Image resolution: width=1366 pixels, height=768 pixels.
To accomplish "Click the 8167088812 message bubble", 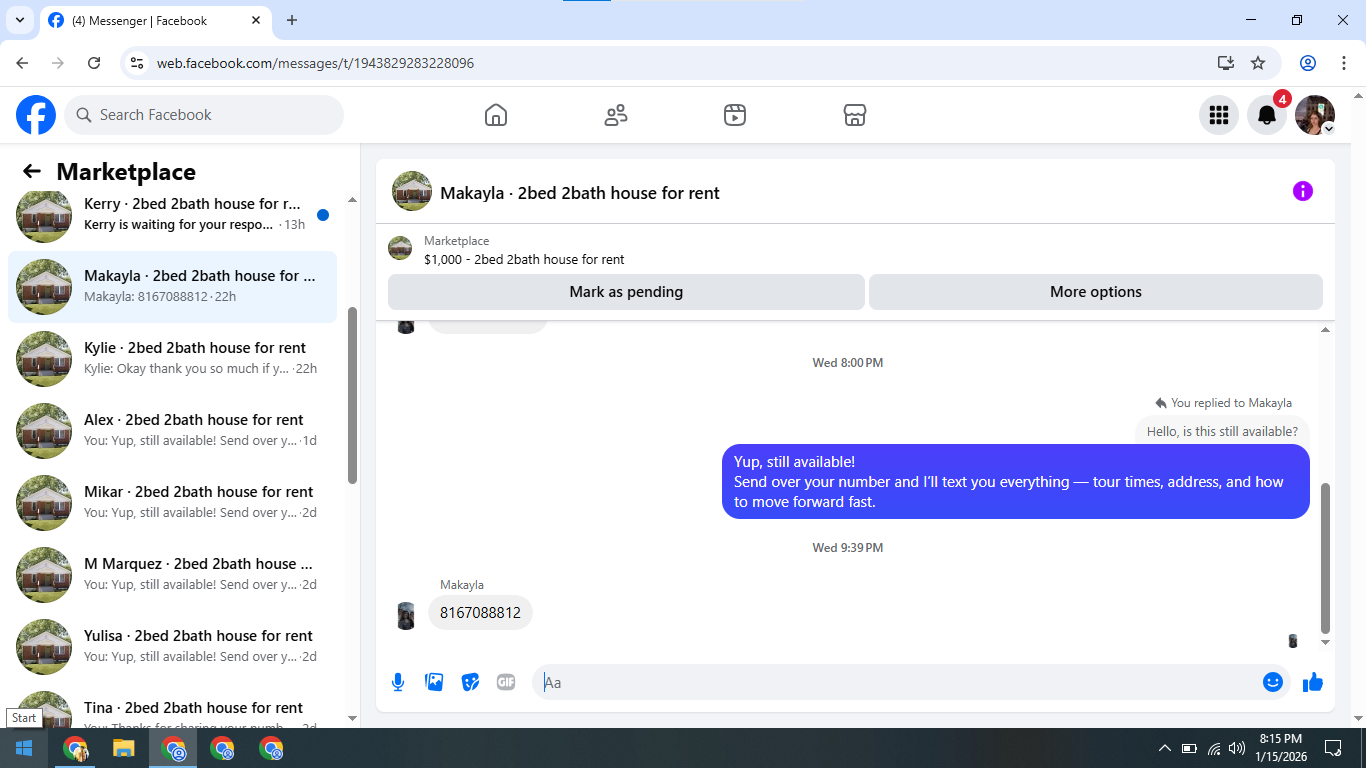I will tap(480, 613).
